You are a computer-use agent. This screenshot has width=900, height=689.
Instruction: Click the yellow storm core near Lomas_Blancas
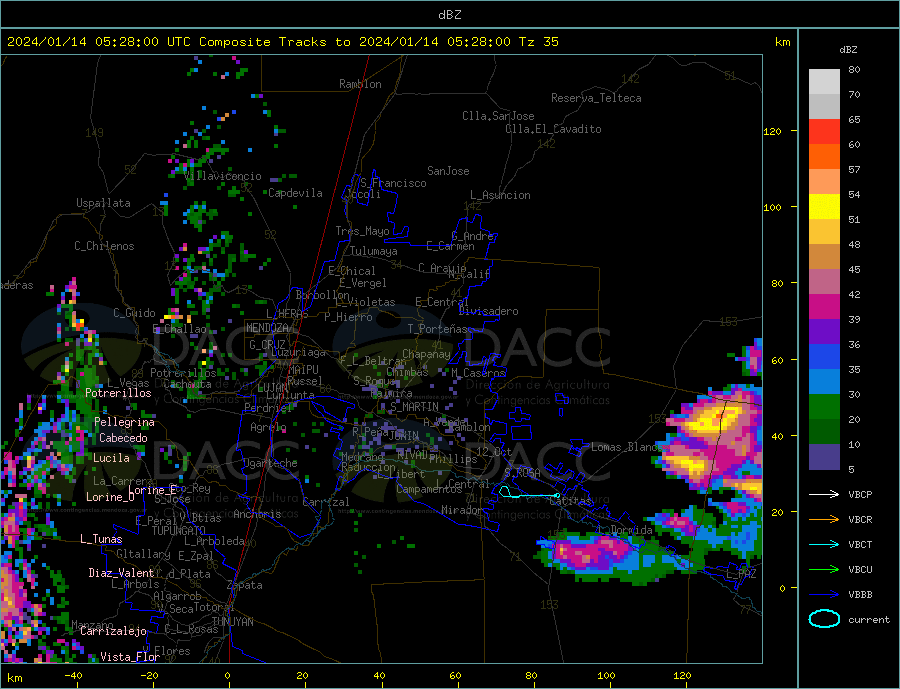point(711,421)
